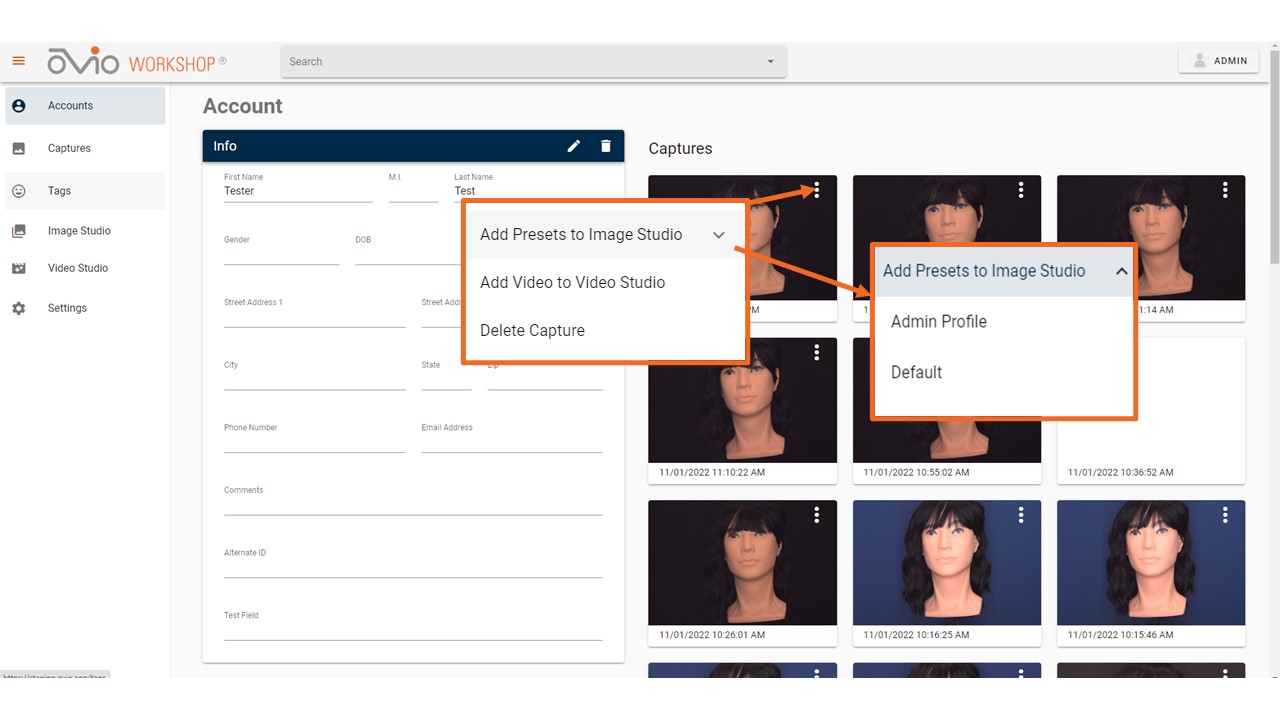
Task: Open the three-dot menu on the 10:16:25 AM capture
Action: point(1021,515)
